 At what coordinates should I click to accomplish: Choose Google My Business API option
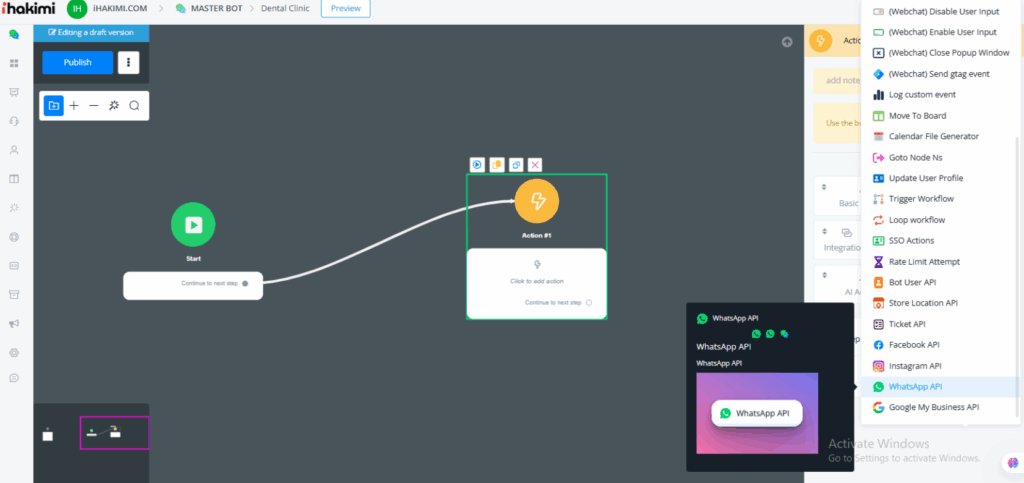(933, 407)
